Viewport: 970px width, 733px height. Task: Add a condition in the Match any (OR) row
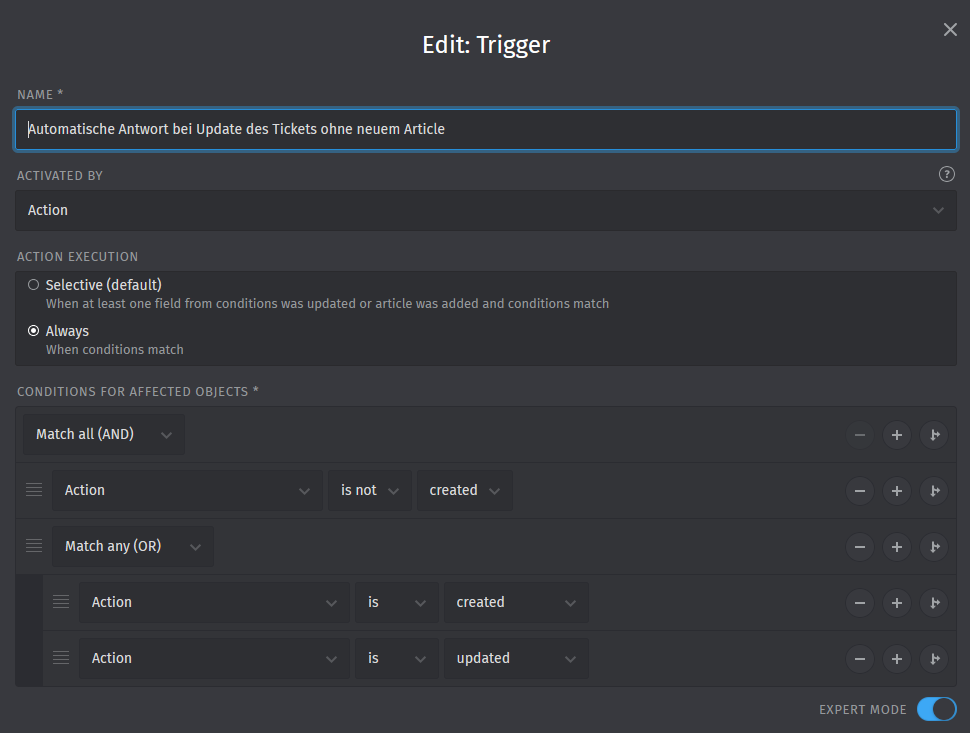tap(896, 547)
